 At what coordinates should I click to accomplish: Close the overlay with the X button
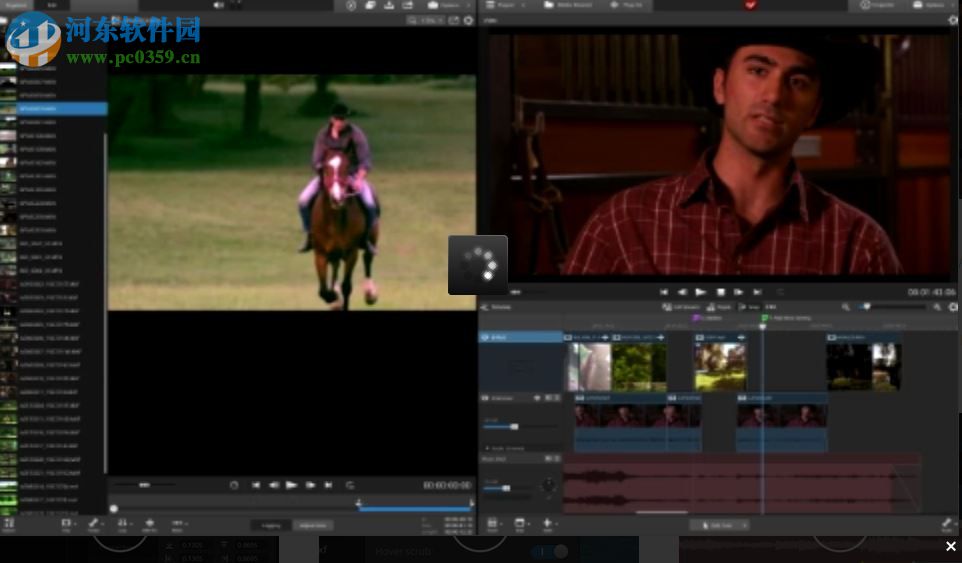pos(950,546)
